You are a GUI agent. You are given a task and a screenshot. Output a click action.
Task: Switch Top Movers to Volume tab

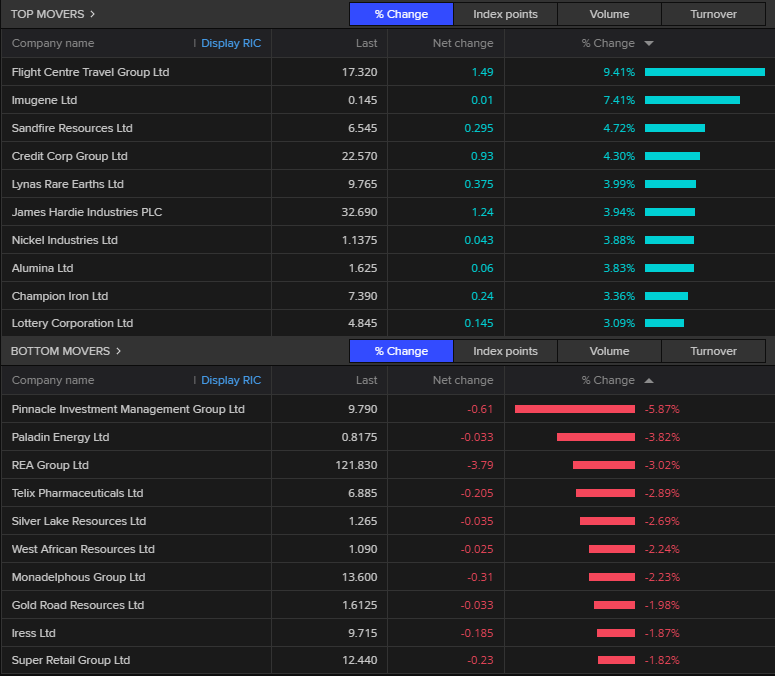[609, 14]
